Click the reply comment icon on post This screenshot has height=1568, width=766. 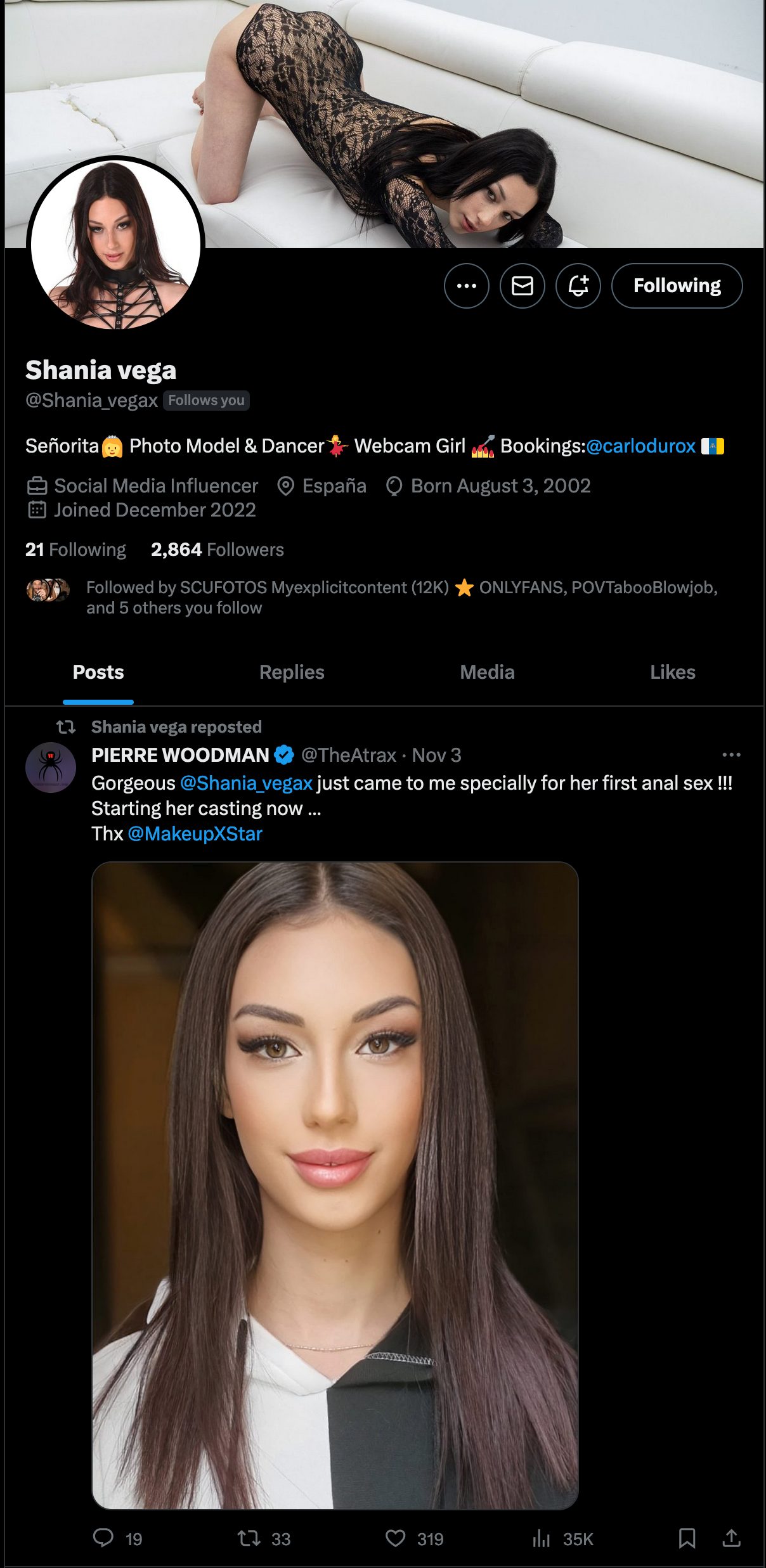[x=103, y=1538]
